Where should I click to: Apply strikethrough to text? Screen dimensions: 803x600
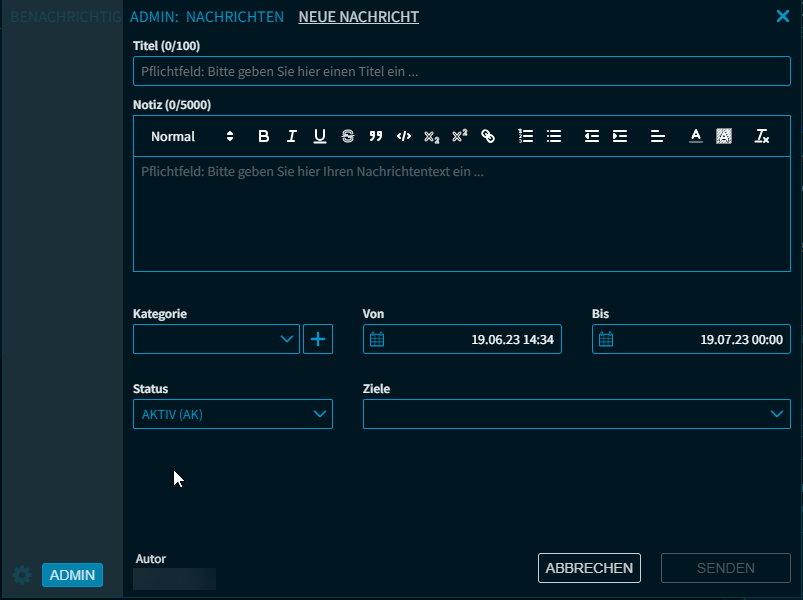pyautogui.click(x=348, y=137)
